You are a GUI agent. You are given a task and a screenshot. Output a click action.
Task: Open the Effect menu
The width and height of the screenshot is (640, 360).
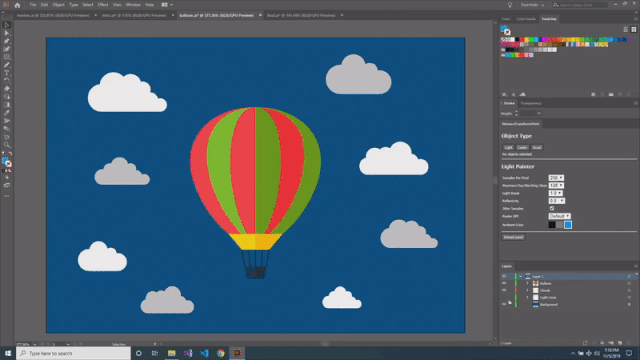[x=102, y=5]
